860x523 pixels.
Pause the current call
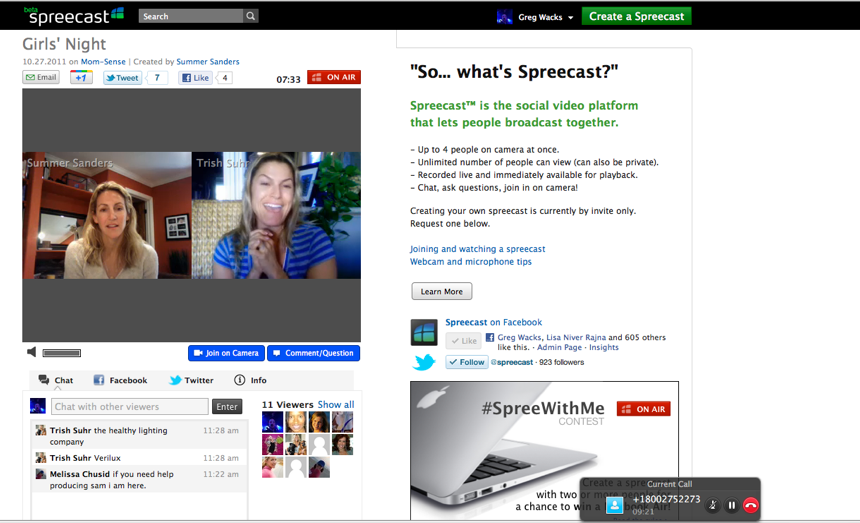(732, 505)
